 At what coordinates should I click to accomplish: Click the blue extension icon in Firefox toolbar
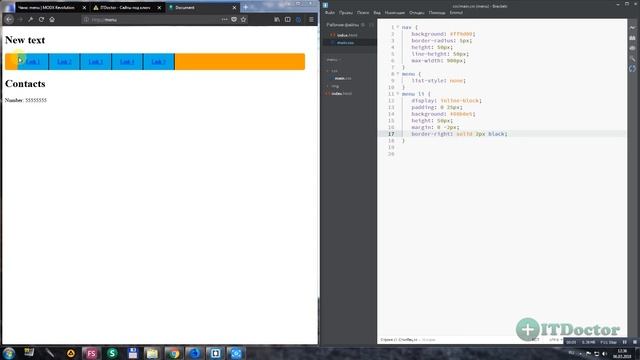[x=298, y=19]
